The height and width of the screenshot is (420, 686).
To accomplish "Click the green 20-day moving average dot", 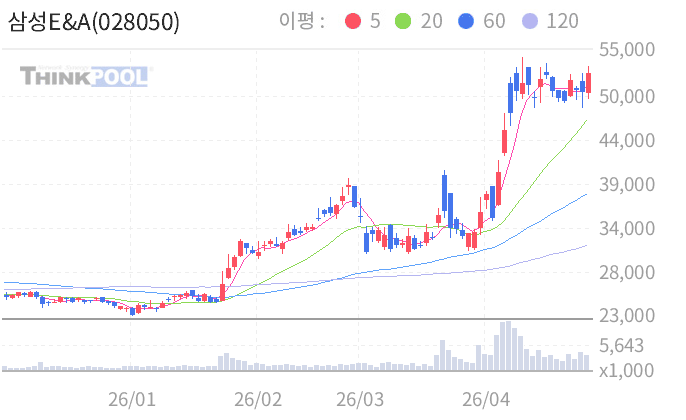I will (x=403, y=21).
